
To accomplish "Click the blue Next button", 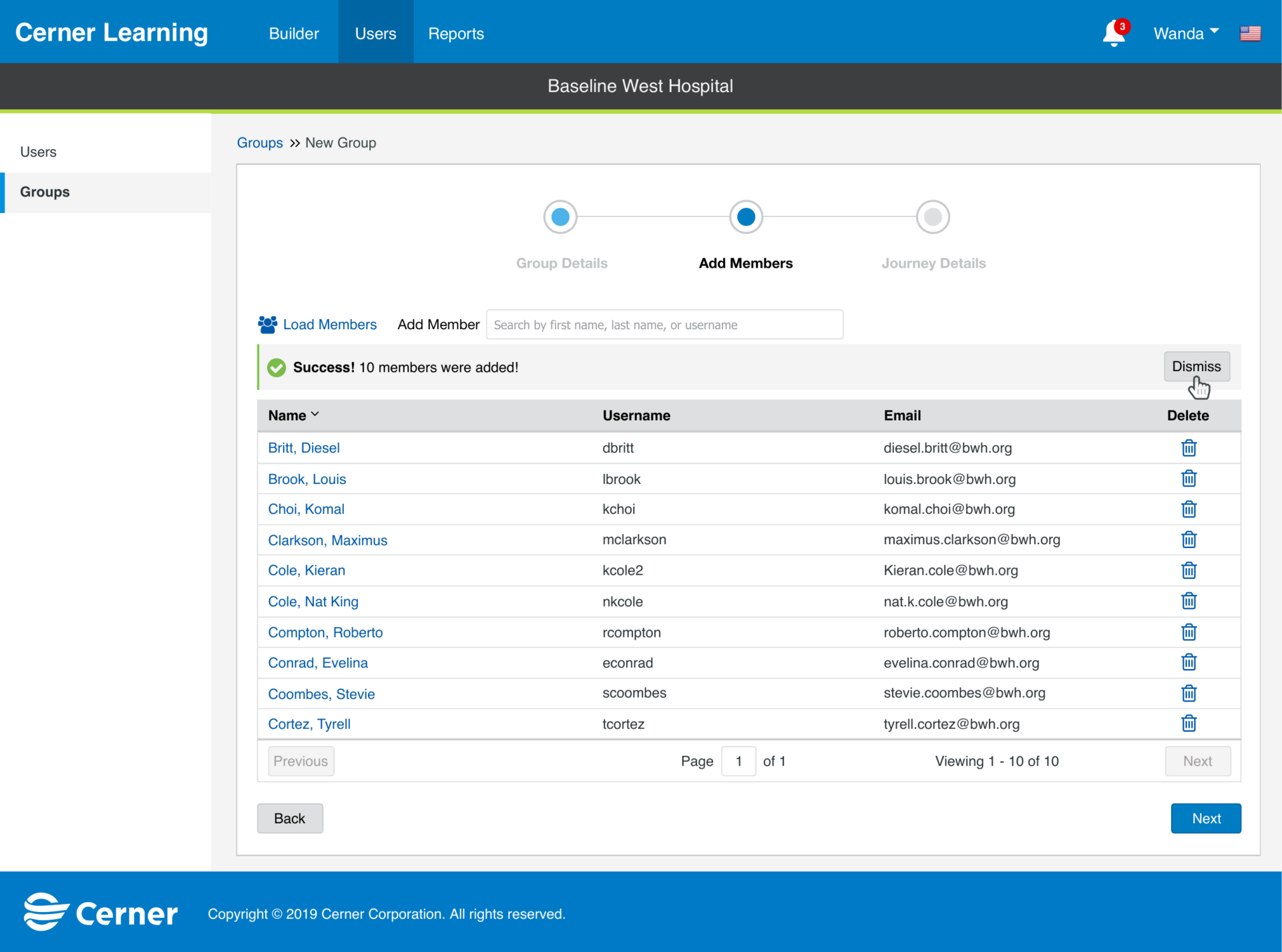I will (1206, 818).
